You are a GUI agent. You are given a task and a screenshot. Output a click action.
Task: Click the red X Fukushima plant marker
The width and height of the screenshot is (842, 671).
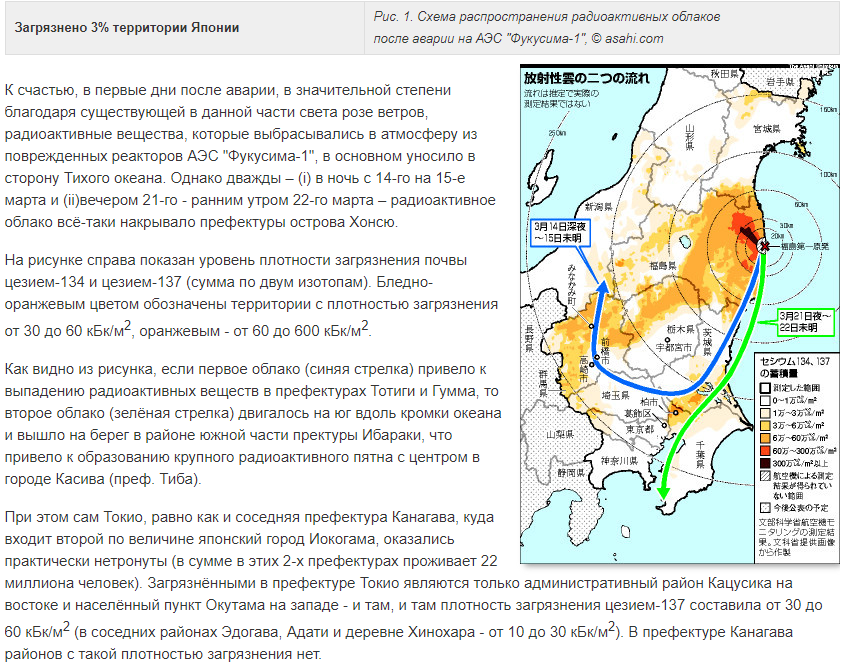pyautogui.click(x=764, y=246)
